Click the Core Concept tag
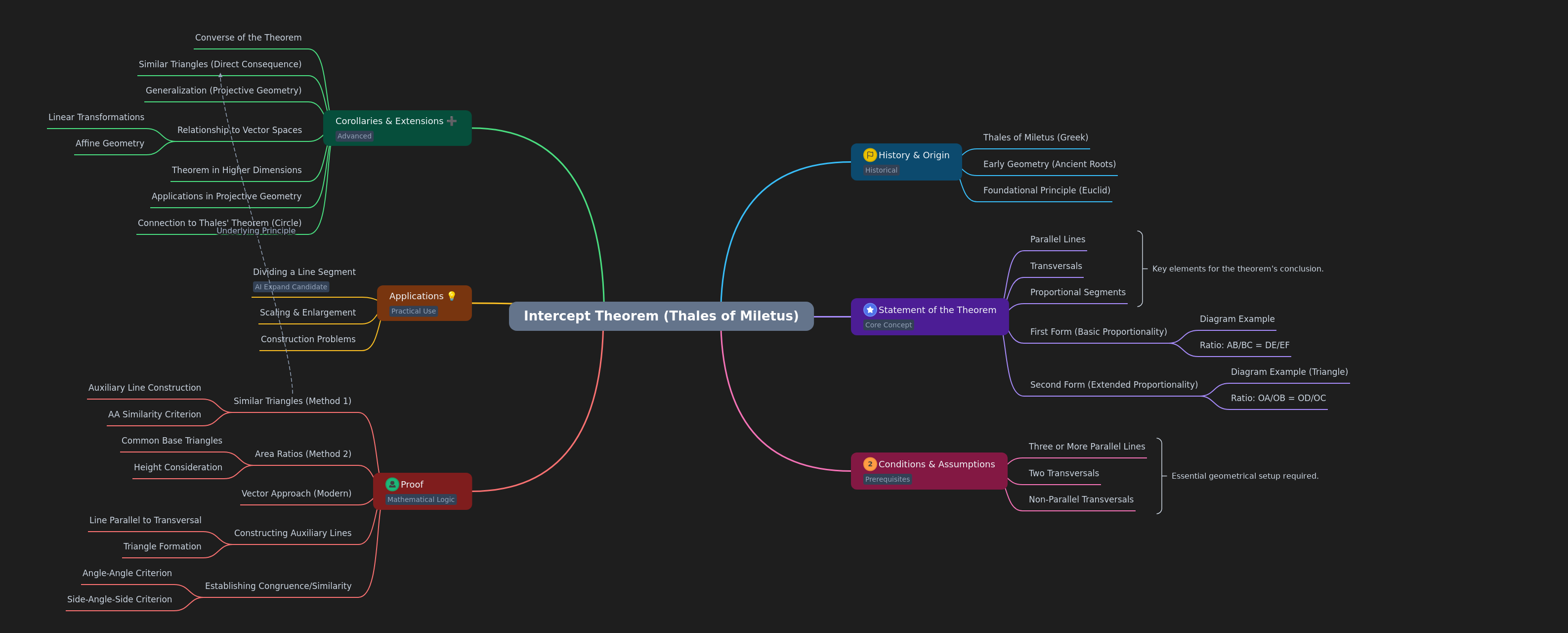The image size is (1568, 633). pos(888,325)
